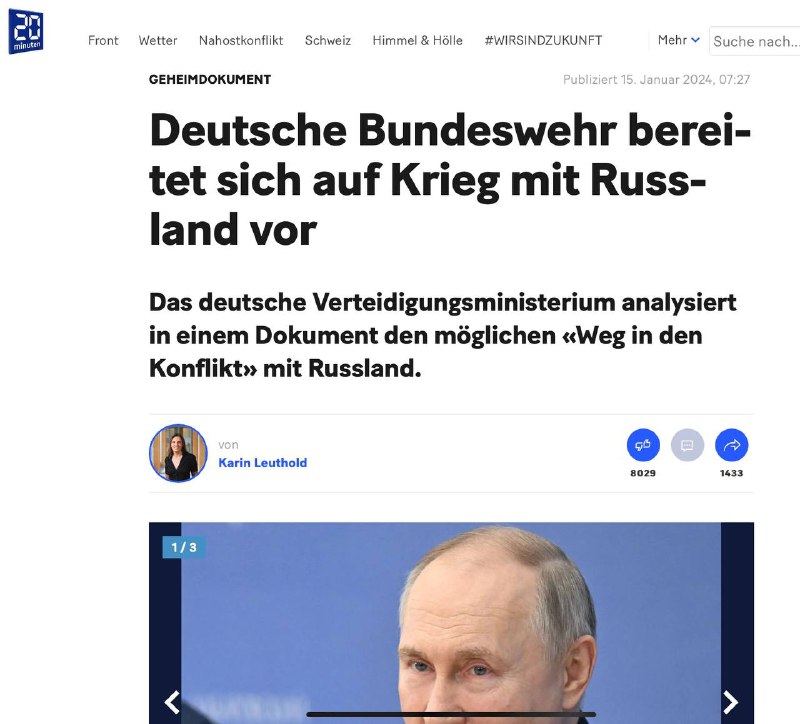Open the comments speech bubble icon
The image size is (800, 724).
point(687,445)
